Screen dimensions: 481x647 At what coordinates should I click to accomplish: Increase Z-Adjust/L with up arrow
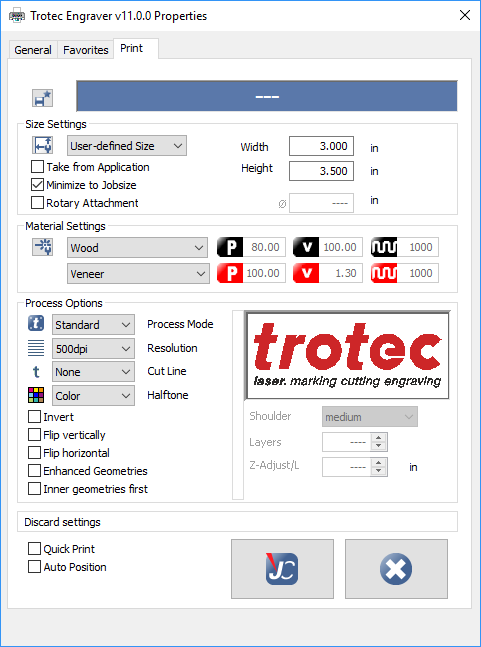[x=379, y=463]
